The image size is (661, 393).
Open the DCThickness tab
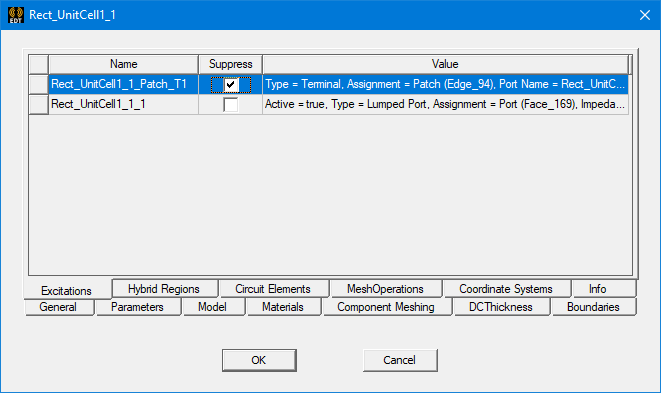(x=501, y=307)
